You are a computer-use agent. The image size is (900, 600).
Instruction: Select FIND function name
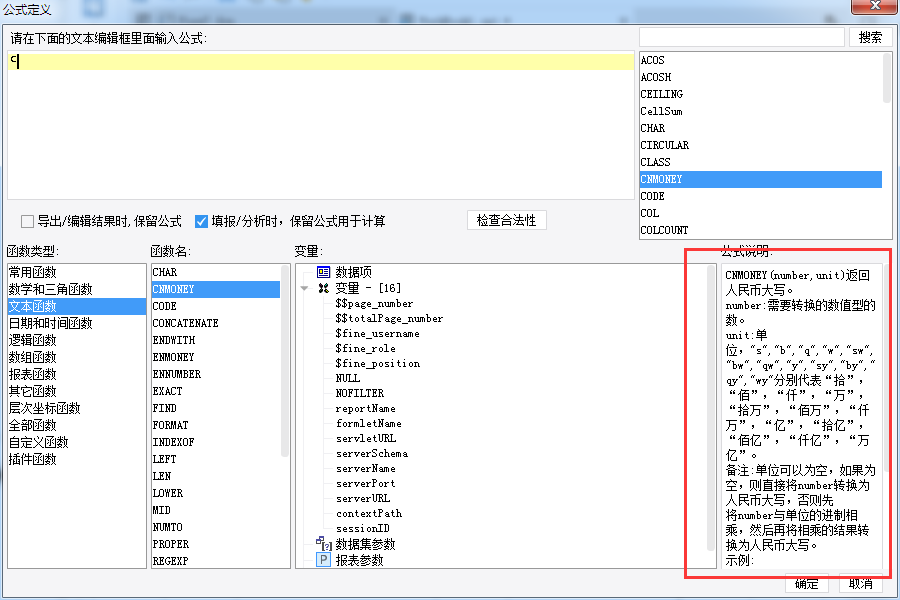pos(216,408)
